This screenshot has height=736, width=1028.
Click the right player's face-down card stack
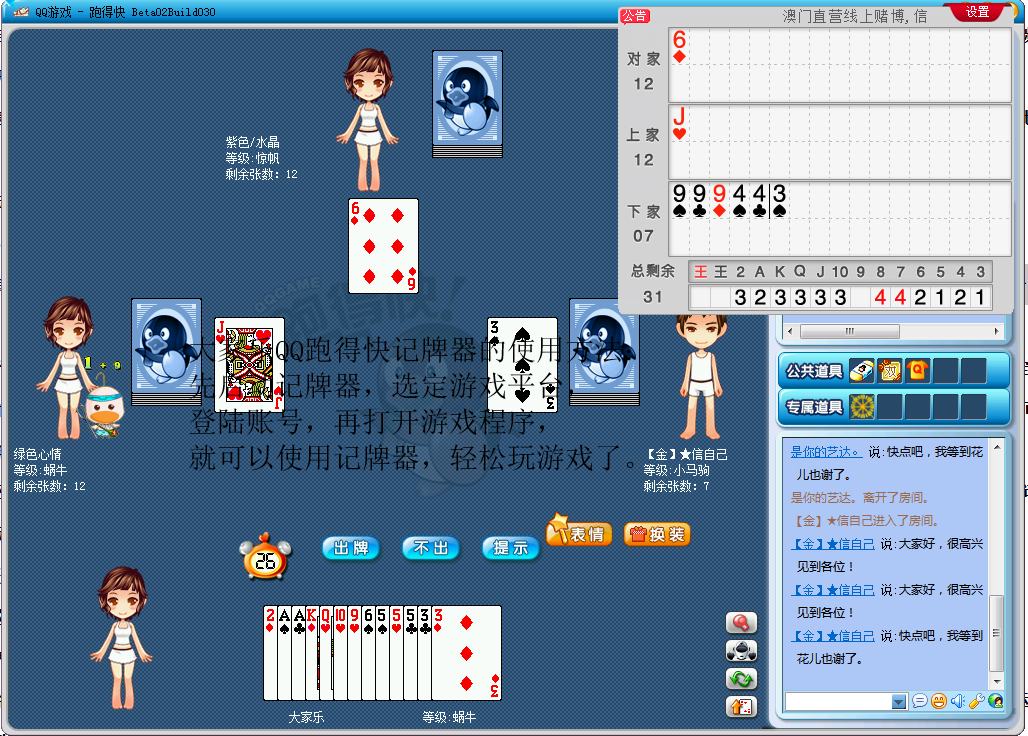coord(604,352)
